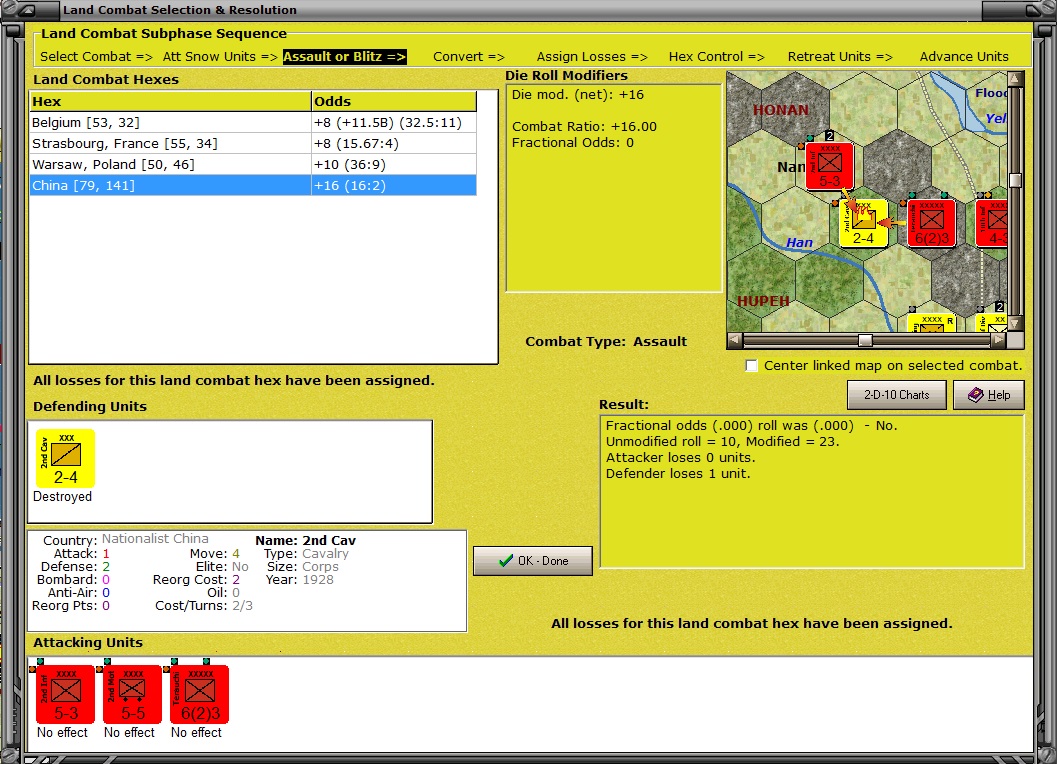Click the highlighted Assault or Blitz step
Viewport: 1057px width, 764px height.
tap(344, 57)
